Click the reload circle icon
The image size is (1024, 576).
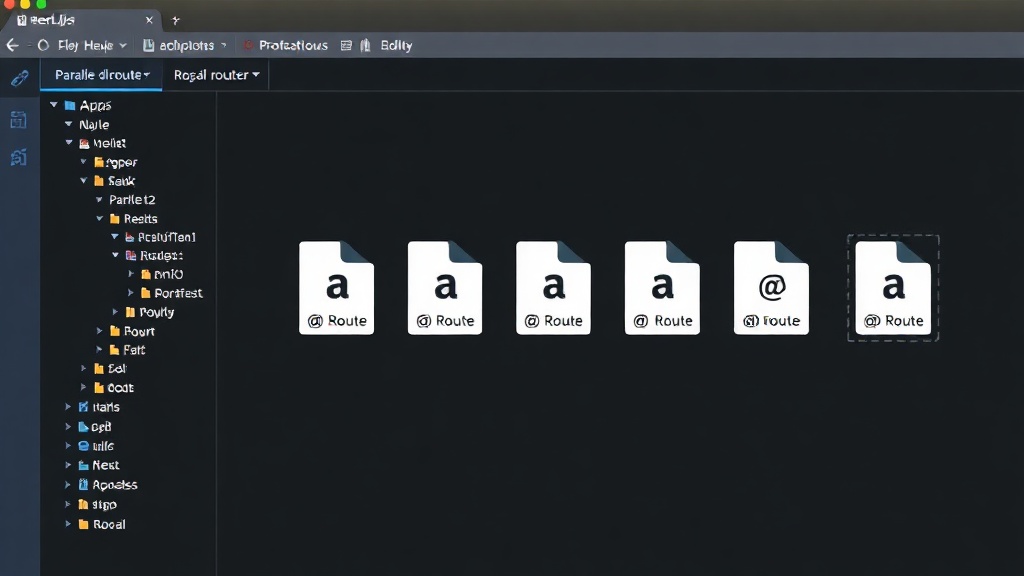43,45
